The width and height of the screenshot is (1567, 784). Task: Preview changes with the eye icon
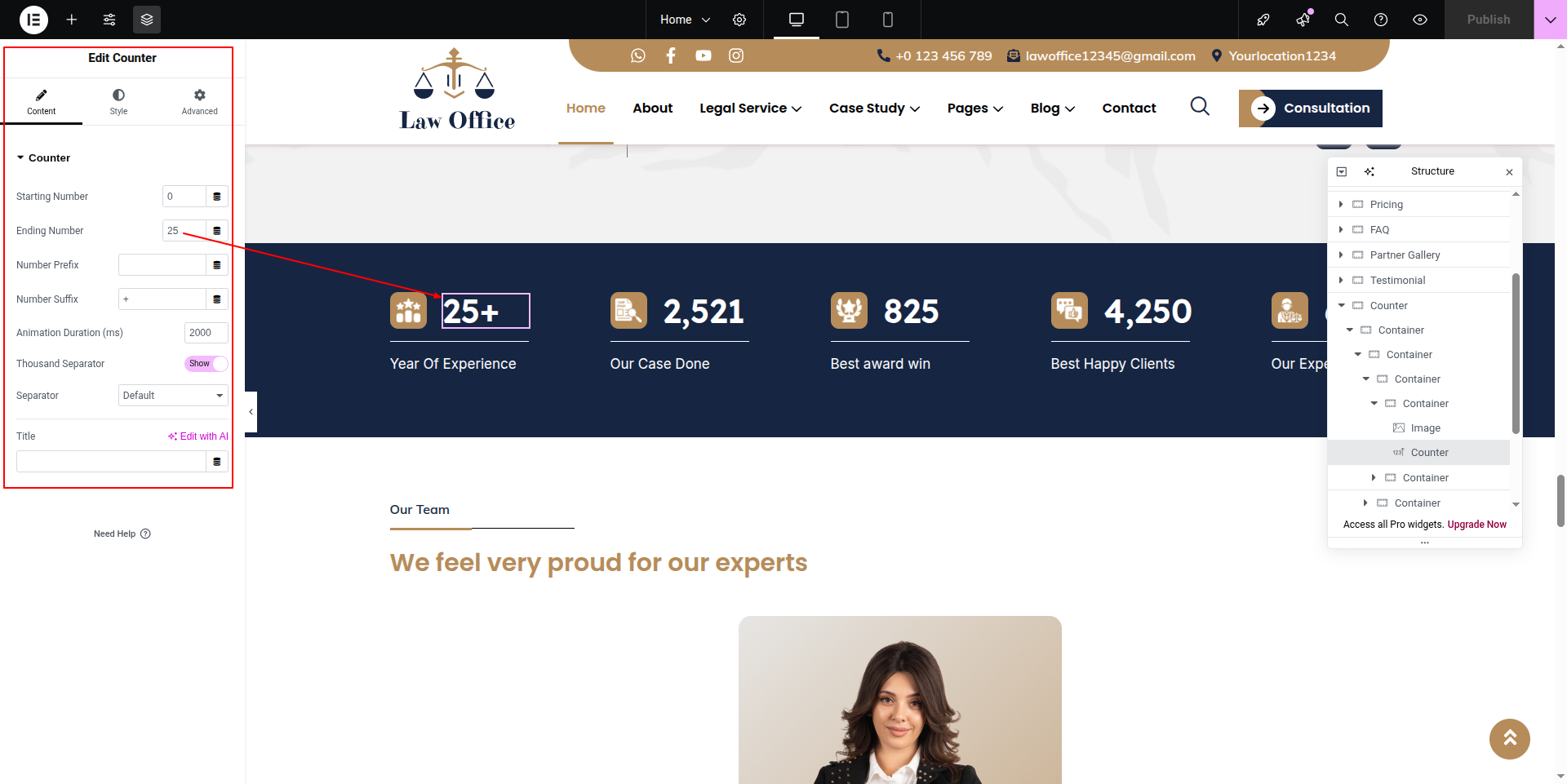point(1420,20)
